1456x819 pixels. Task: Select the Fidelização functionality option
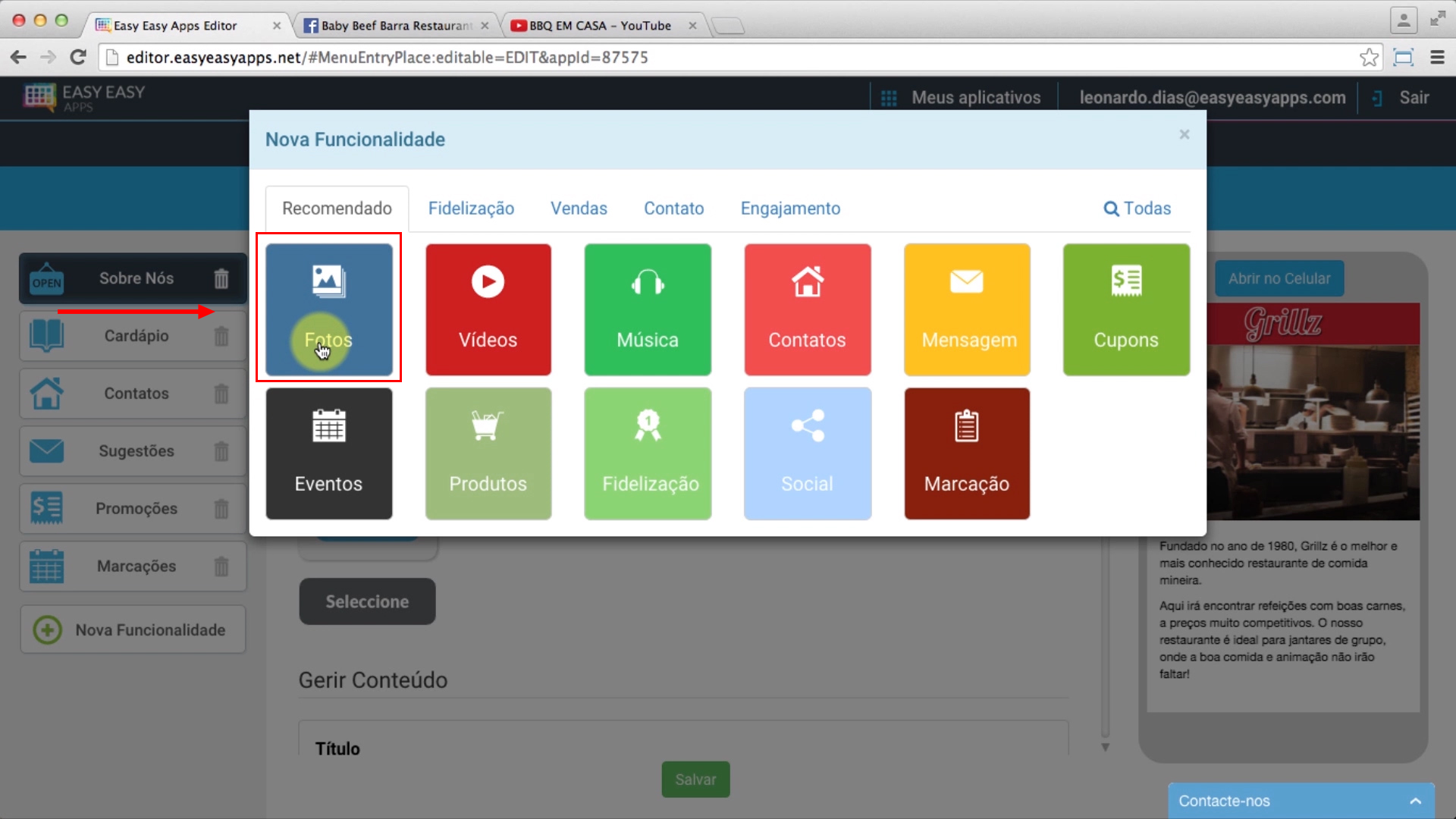tap(648, 452)
